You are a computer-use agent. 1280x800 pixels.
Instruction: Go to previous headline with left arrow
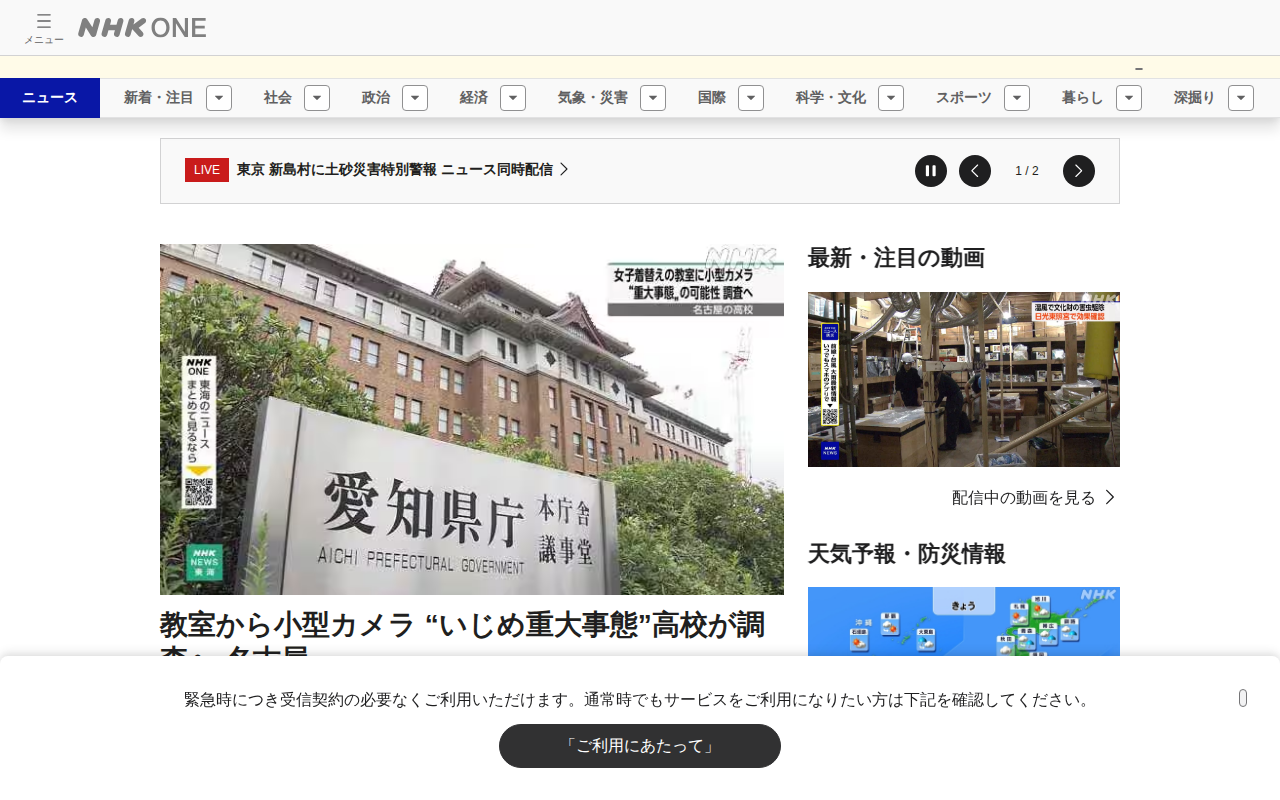(975, 171)
